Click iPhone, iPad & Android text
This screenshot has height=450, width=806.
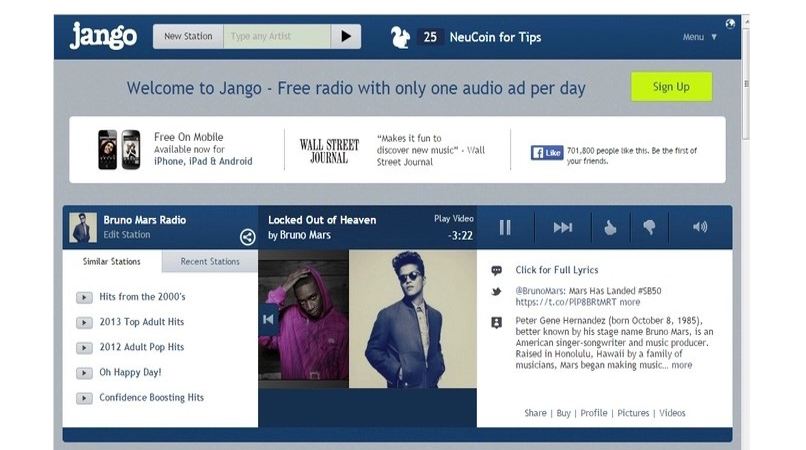(x=203, y=161)
